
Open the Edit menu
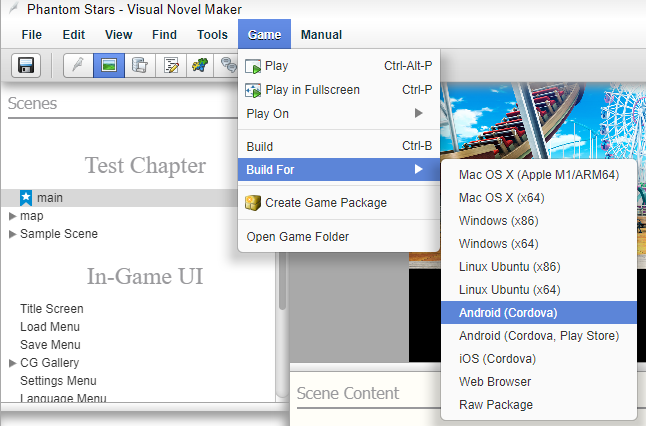tap(74, 35)
